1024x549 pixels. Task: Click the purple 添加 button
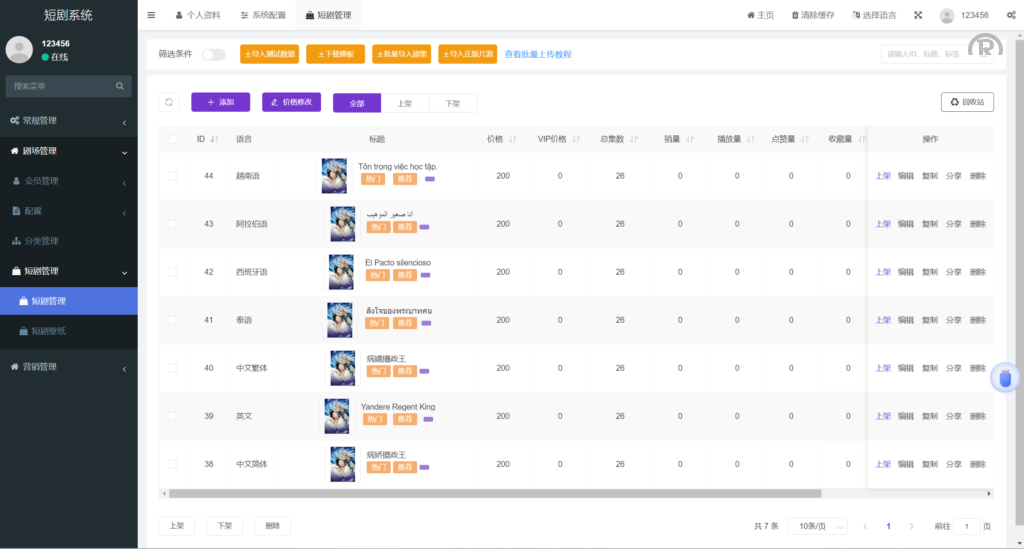[x=220, y=102]
